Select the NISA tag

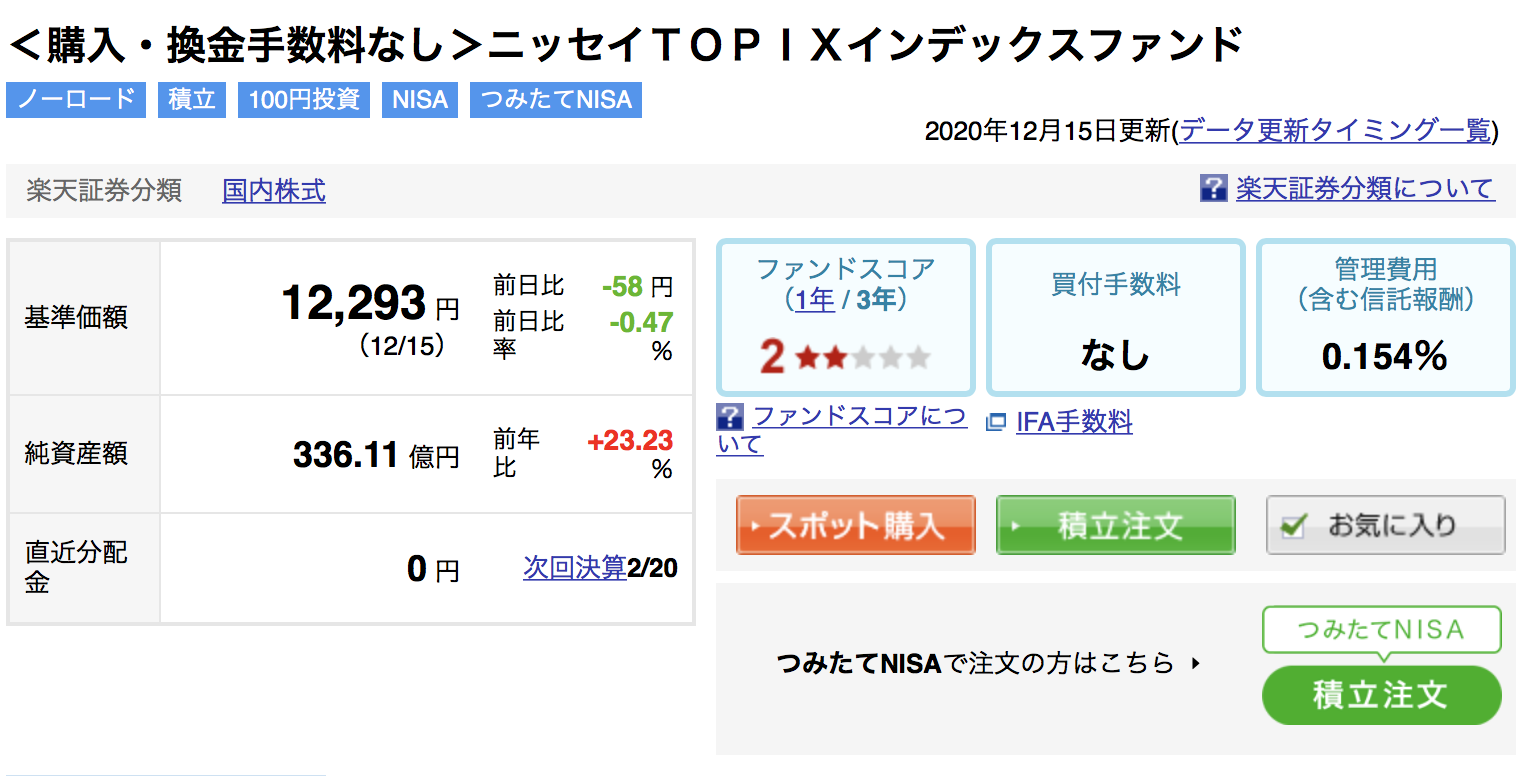pos(420,100)
